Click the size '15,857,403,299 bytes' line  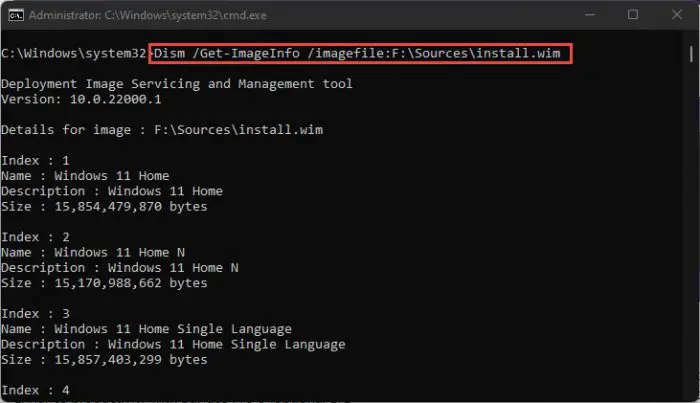tap(104, 360)
